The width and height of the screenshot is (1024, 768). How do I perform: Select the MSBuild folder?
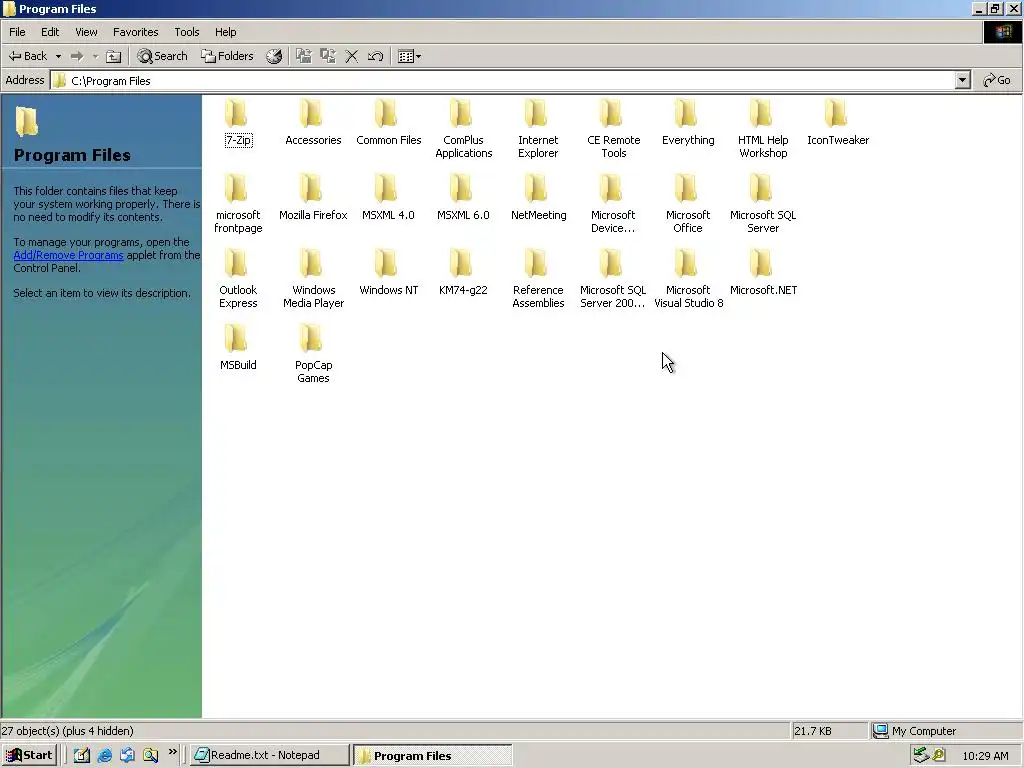click(x=238, y=347)
